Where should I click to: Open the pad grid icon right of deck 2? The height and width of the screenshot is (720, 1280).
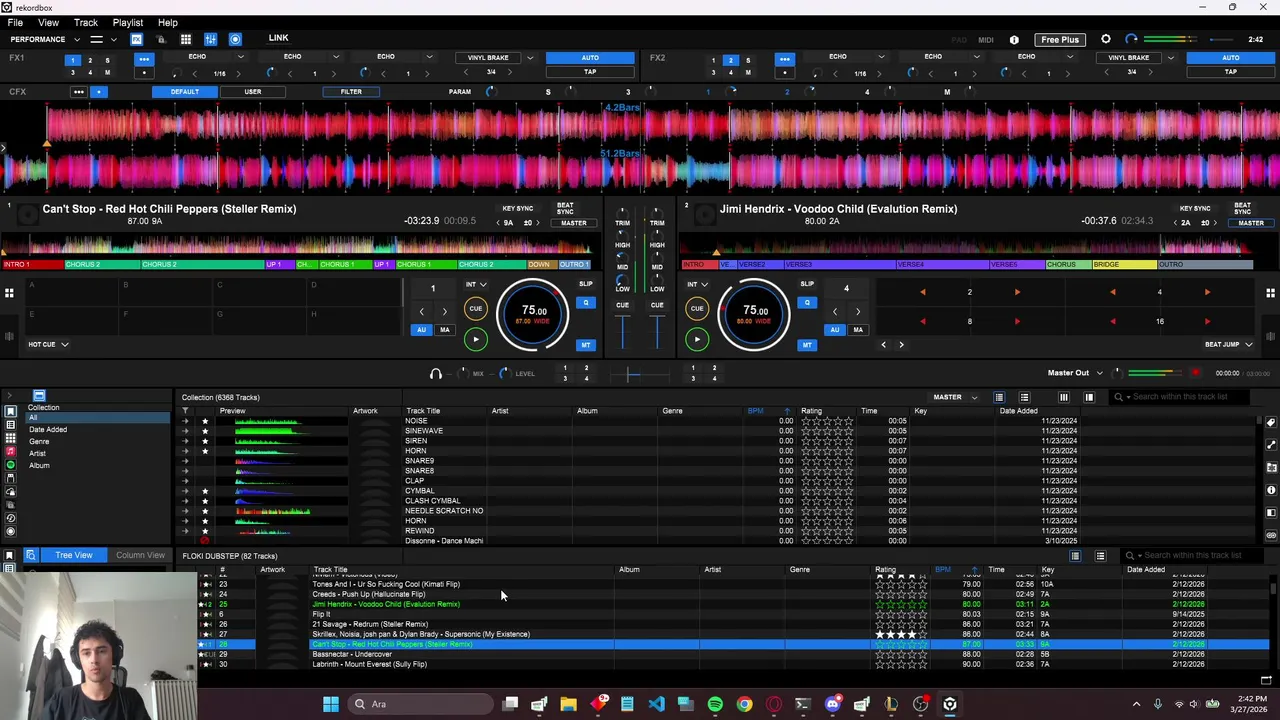point(1270,293)
